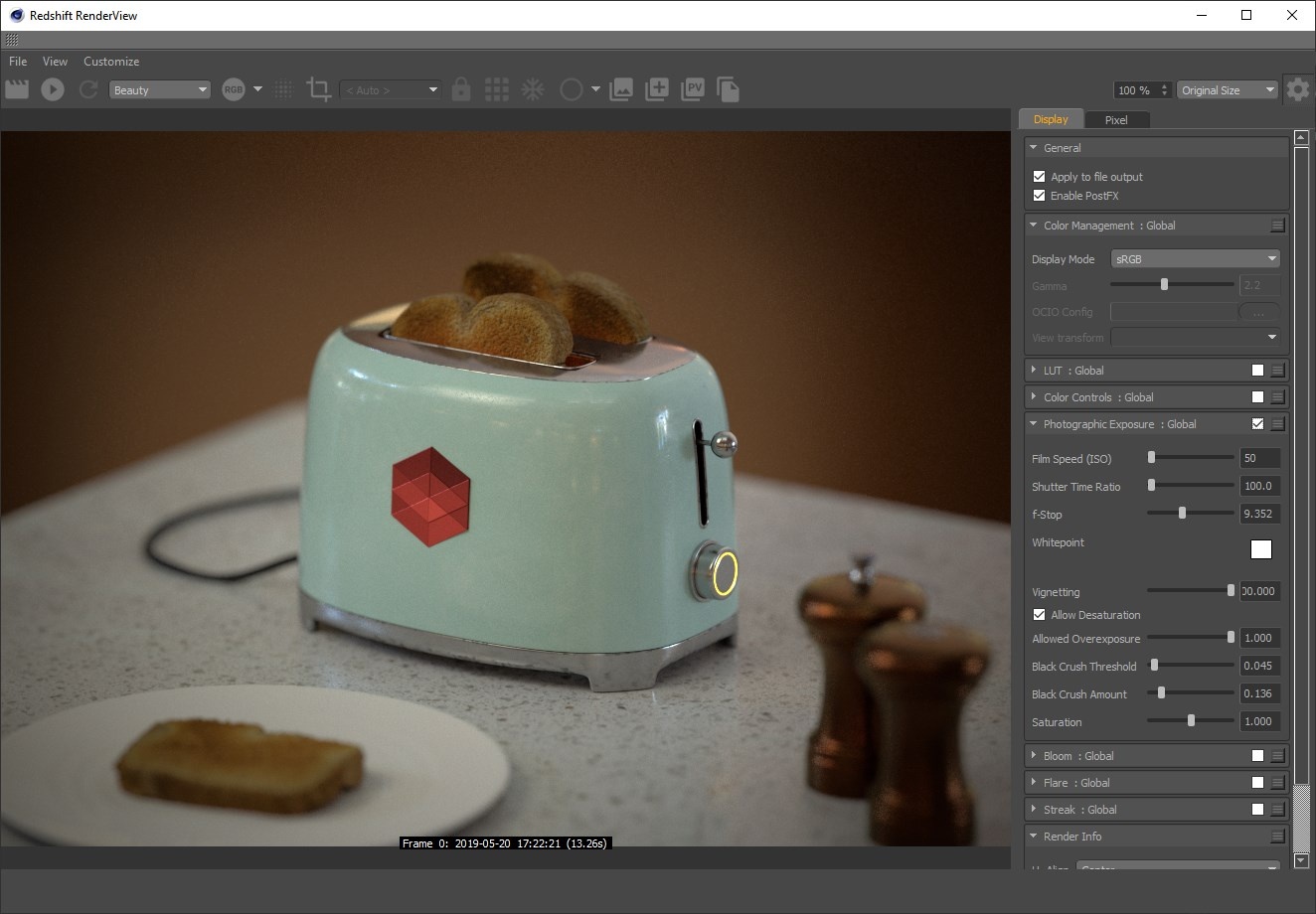Click the Shutter Time Ratio slider
Viewport: 1316px width, 914px height.
coord(1191,485)
